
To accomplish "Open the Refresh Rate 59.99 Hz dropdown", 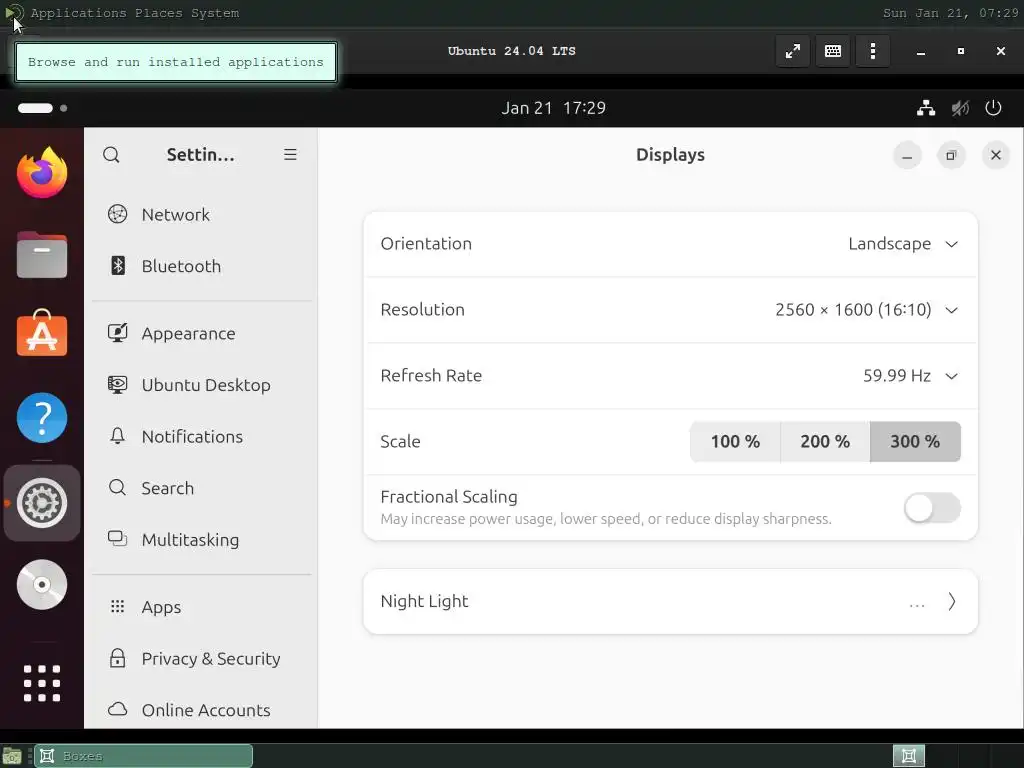I will click(671, 376).
